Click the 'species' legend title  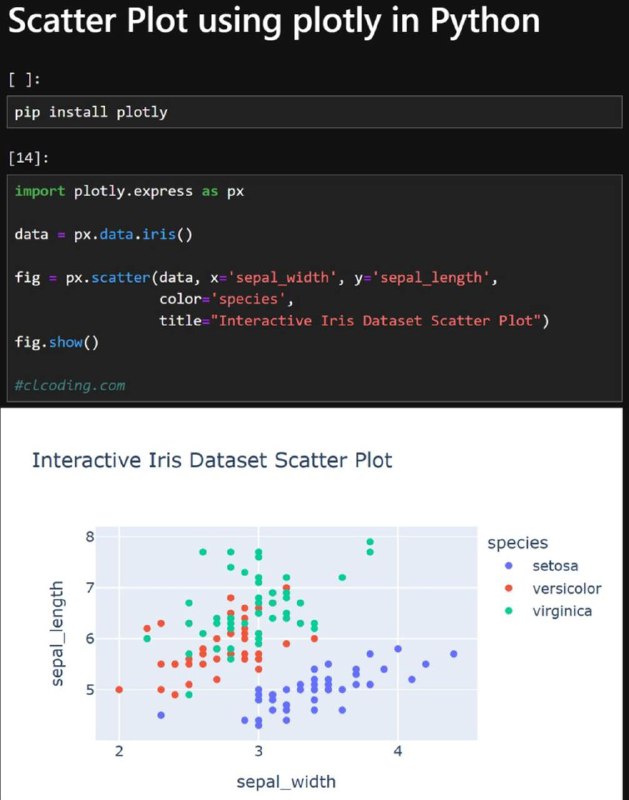point(517,543)
